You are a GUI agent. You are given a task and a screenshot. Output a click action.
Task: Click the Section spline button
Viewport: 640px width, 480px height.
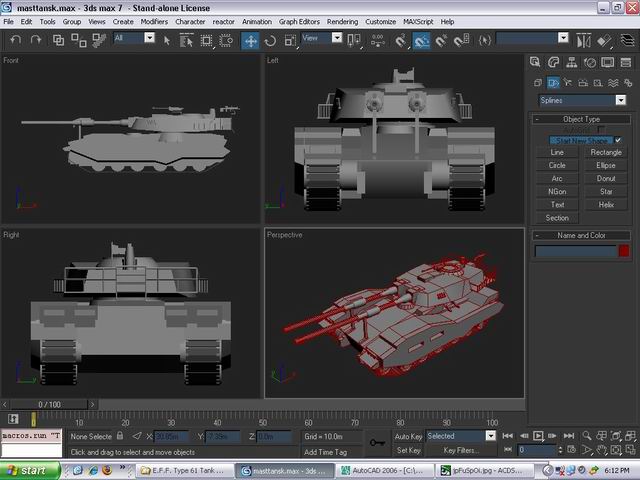pos(557,218)
